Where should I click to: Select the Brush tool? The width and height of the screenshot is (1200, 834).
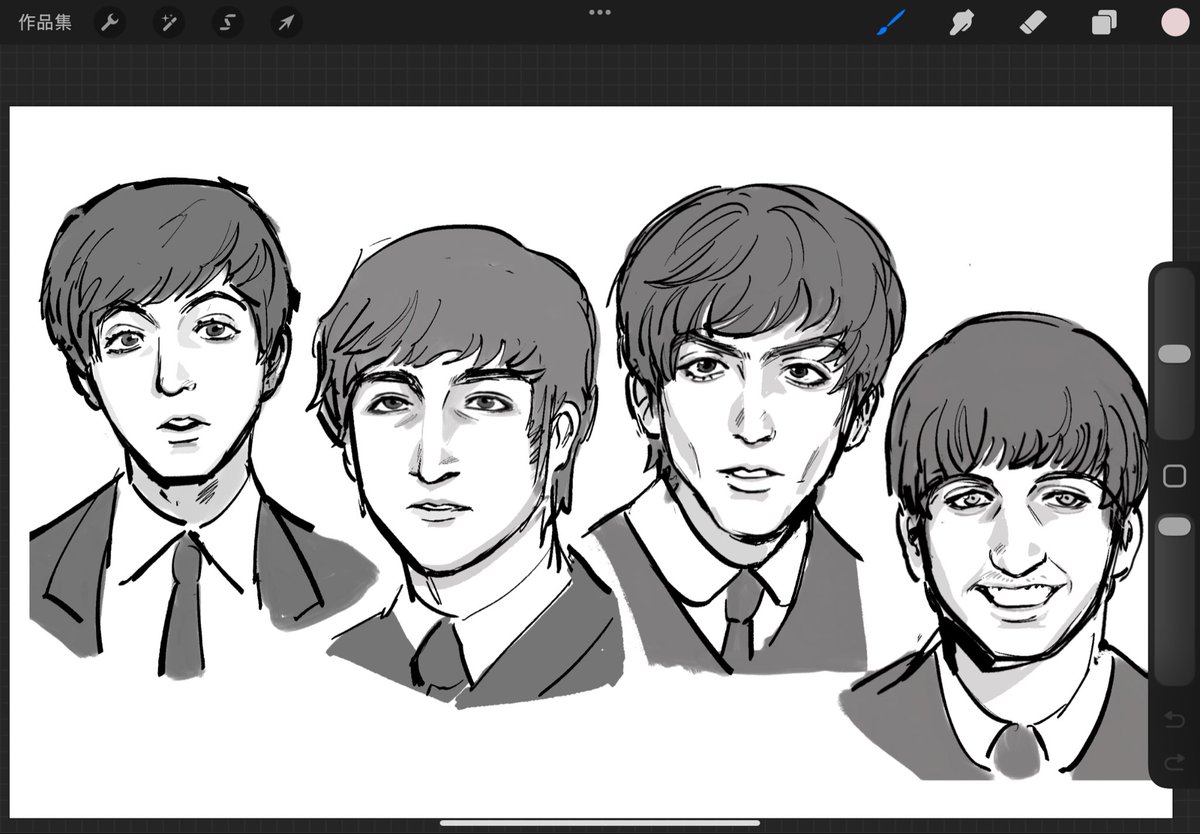pyautogui.click(x=891, y=23)
